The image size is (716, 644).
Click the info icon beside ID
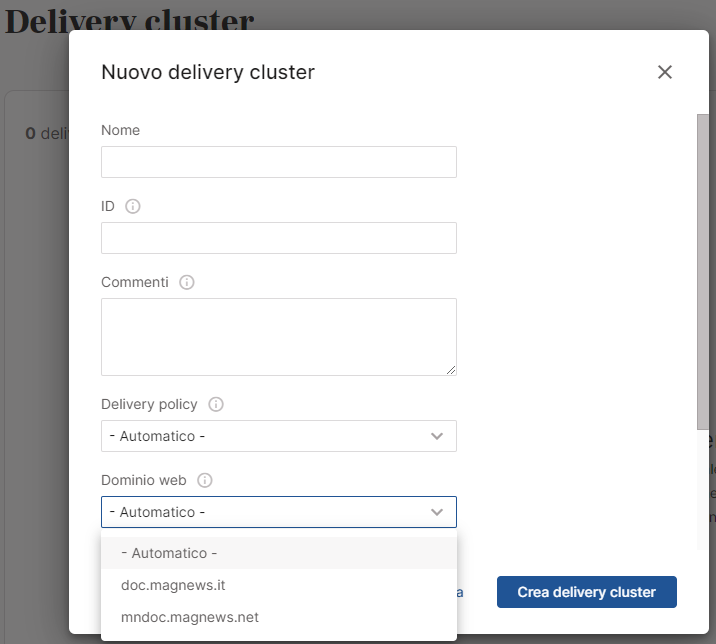pyautogui.click(x=133, y=206)
